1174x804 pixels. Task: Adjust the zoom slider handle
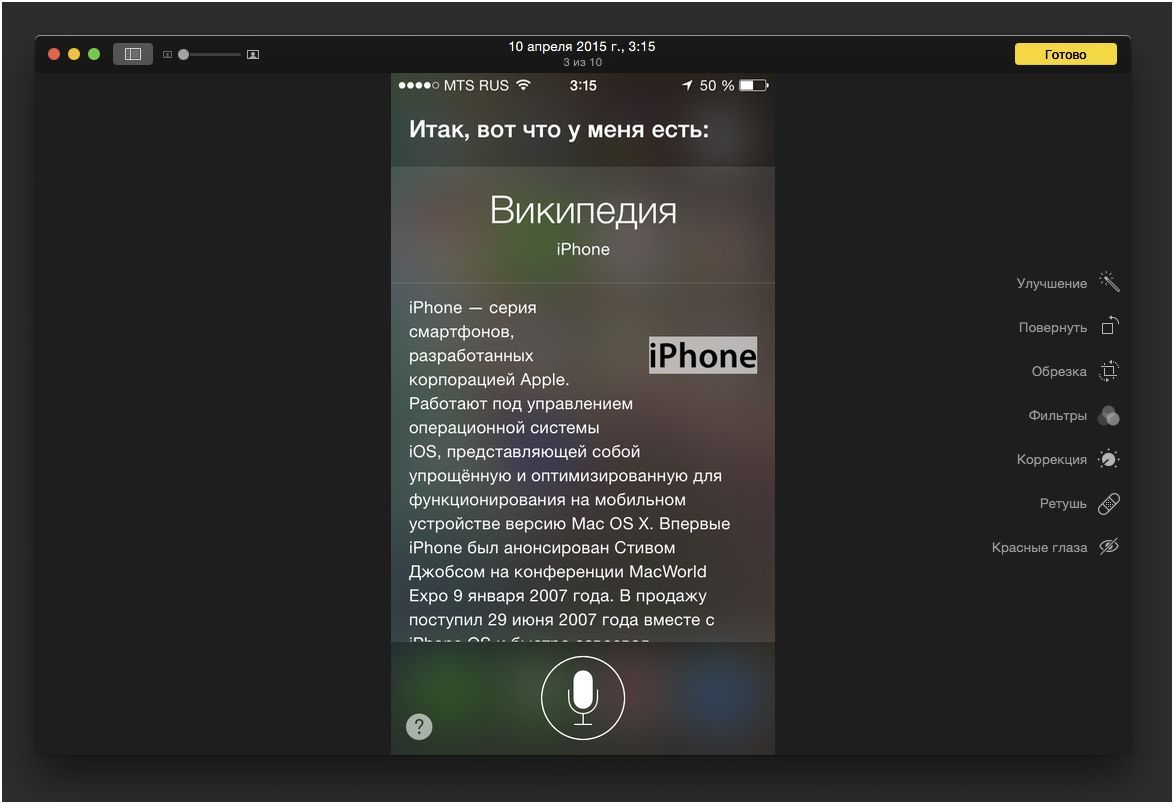[x=184, y=54]
